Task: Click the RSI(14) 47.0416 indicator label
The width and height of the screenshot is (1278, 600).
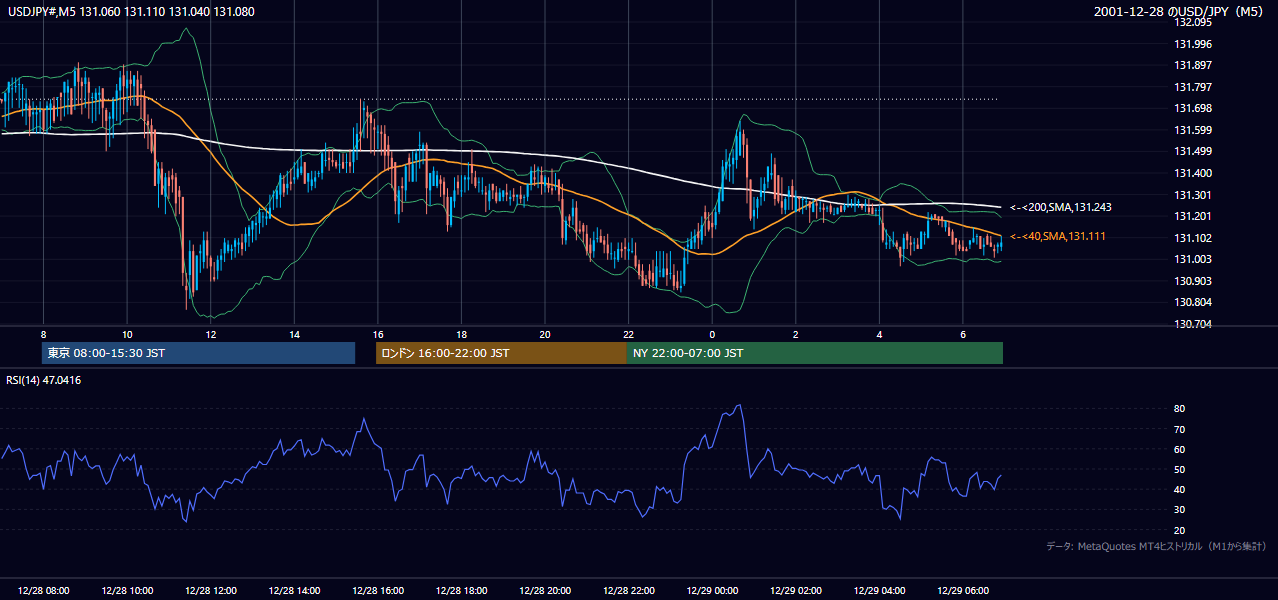Action: pyautogui.click(x=43, y=380)
